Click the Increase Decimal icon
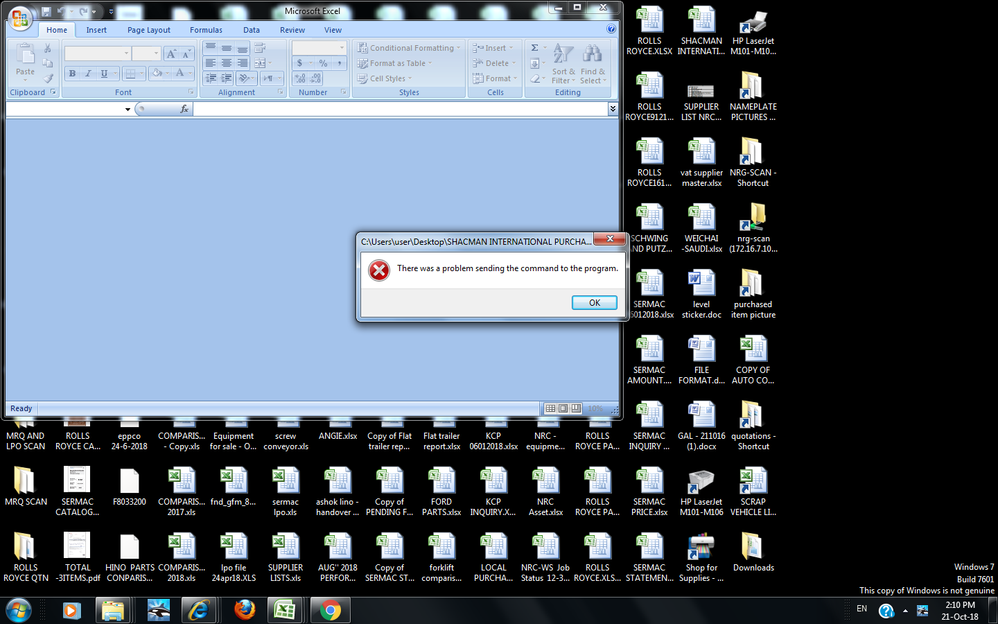The height and width of the screenshot is (624, 998). (300, 78)
